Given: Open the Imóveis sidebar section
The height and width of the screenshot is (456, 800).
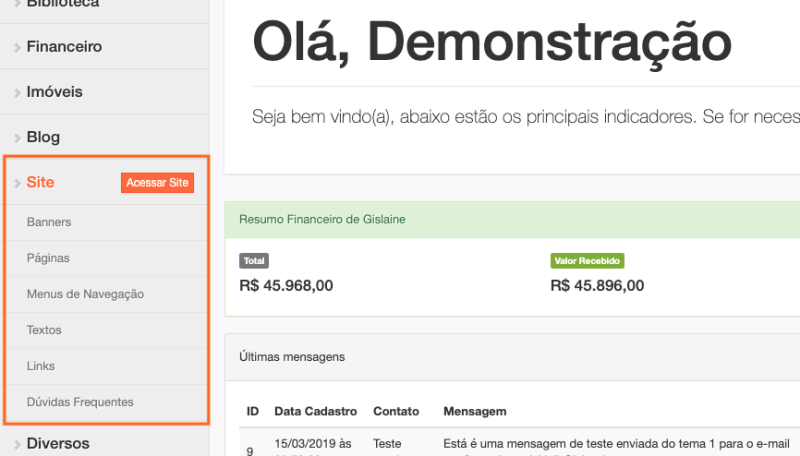Looking at the screenshot, I should point(55,92).
